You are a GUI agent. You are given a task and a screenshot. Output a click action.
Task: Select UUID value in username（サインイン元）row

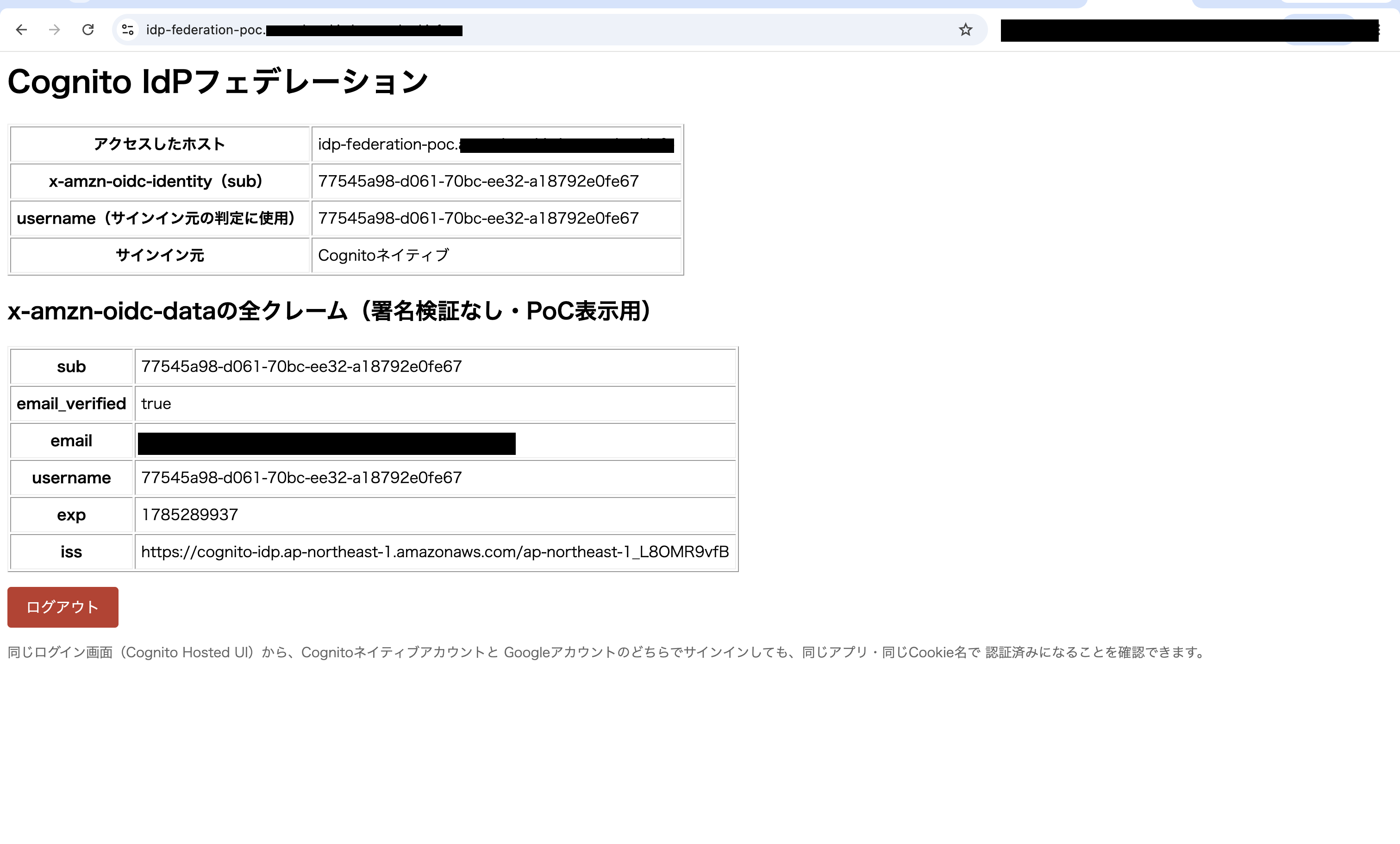pyautogui.click(x=478, y=218)
